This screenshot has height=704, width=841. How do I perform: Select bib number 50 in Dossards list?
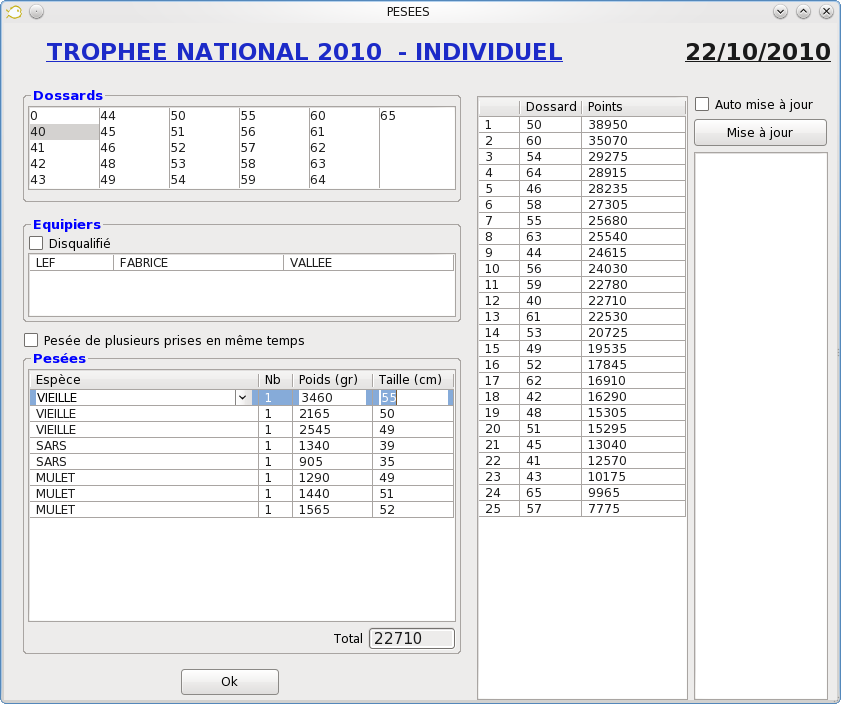click(x=178, y=116)
